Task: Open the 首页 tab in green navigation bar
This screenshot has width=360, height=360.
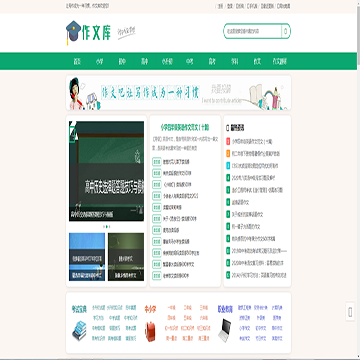Action: [77, 61]
